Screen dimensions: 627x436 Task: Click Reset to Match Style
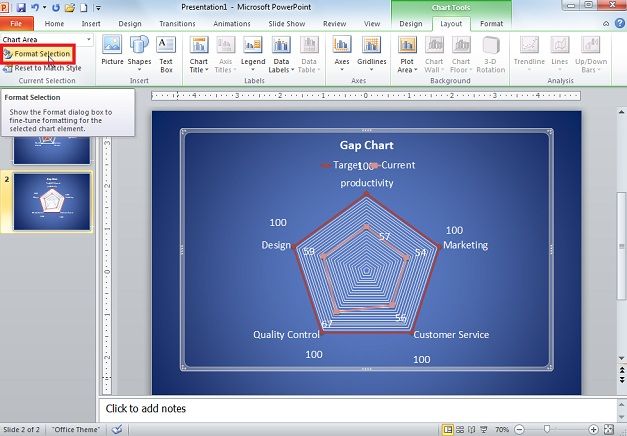(x=42, y=68)
